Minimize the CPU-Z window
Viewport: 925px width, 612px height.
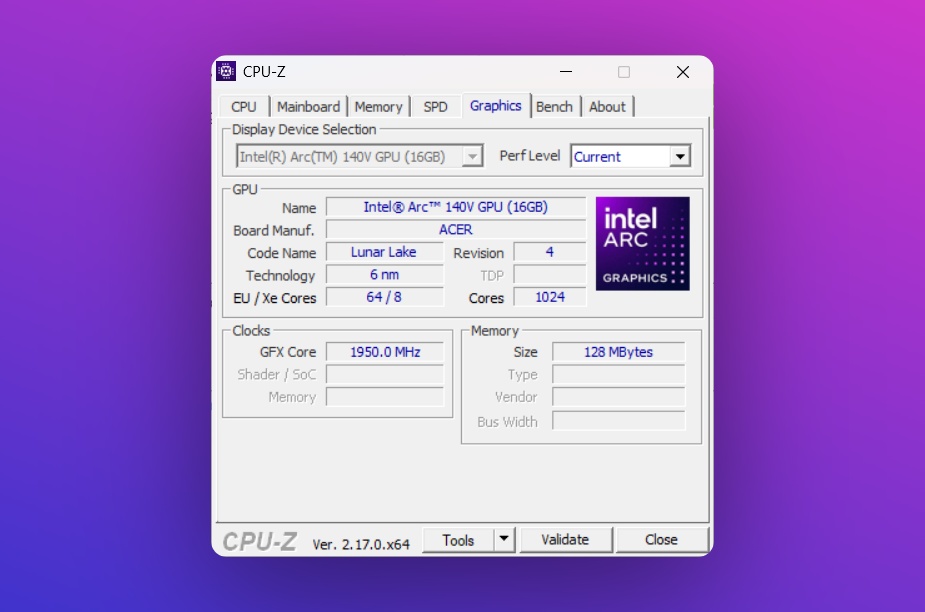point(566,72)
